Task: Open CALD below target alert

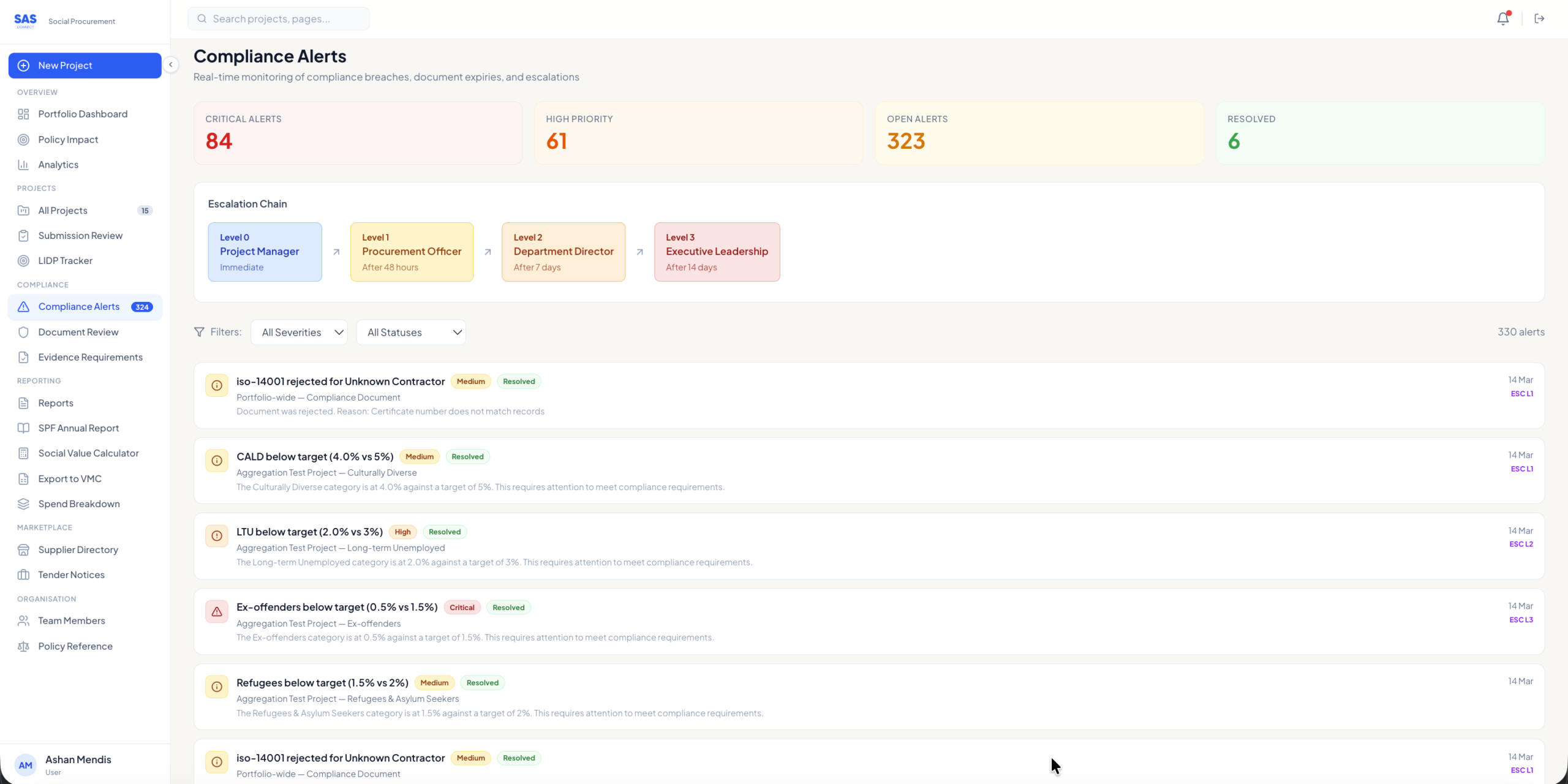Action: click(x=869, y=470)
